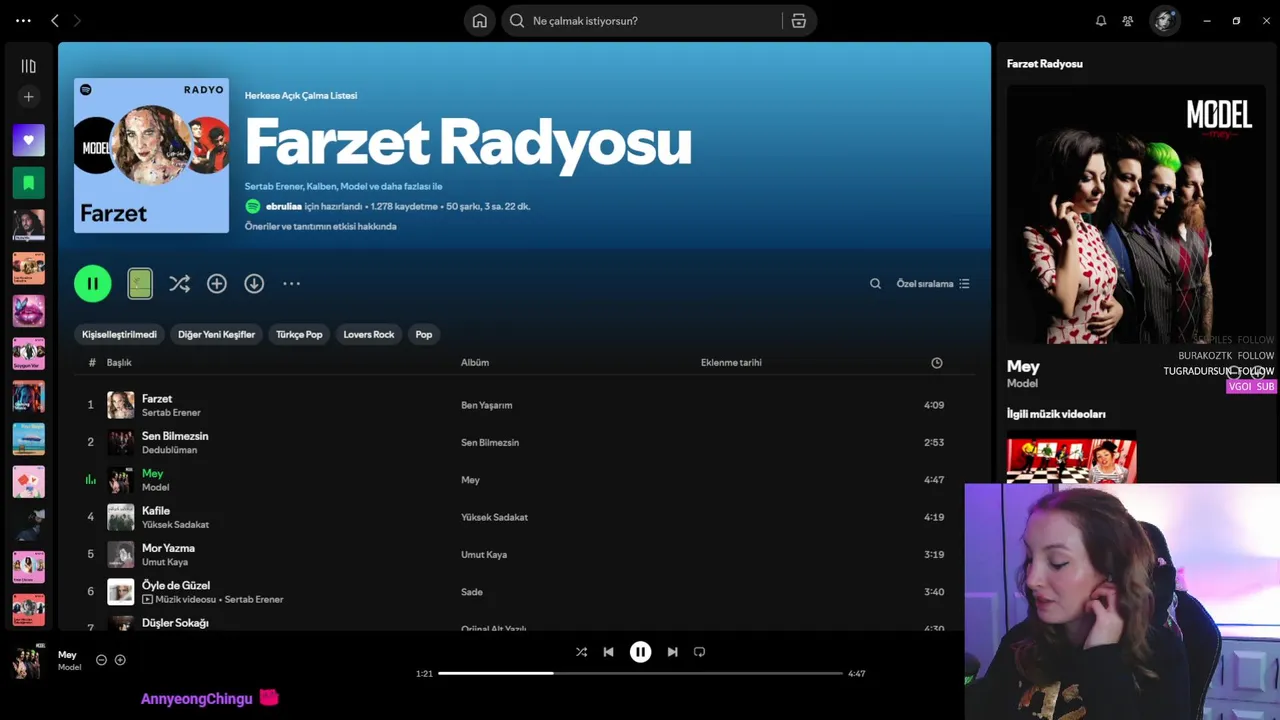Go forward with the right arrow
Image resolution: width=1280 pixels, height=720 pixels.
77,20
